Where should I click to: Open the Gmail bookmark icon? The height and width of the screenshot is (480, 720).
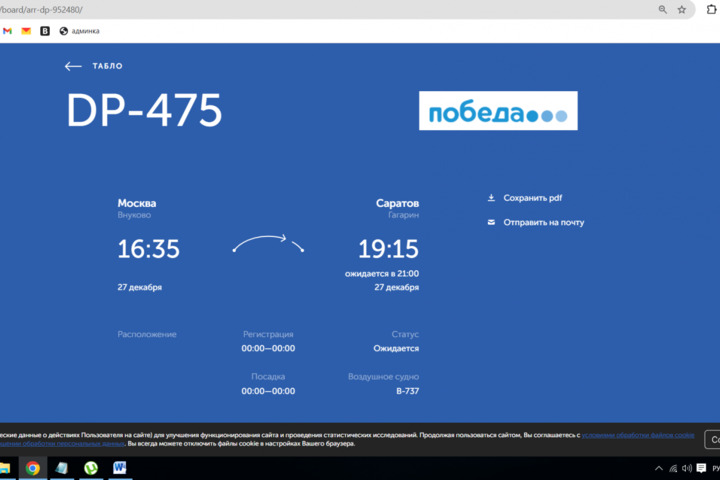(x=7, y=31)
